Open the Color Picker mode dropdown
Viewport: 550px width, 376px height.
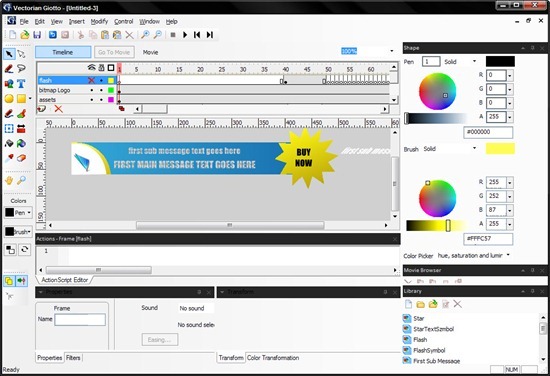click(508, 255)
